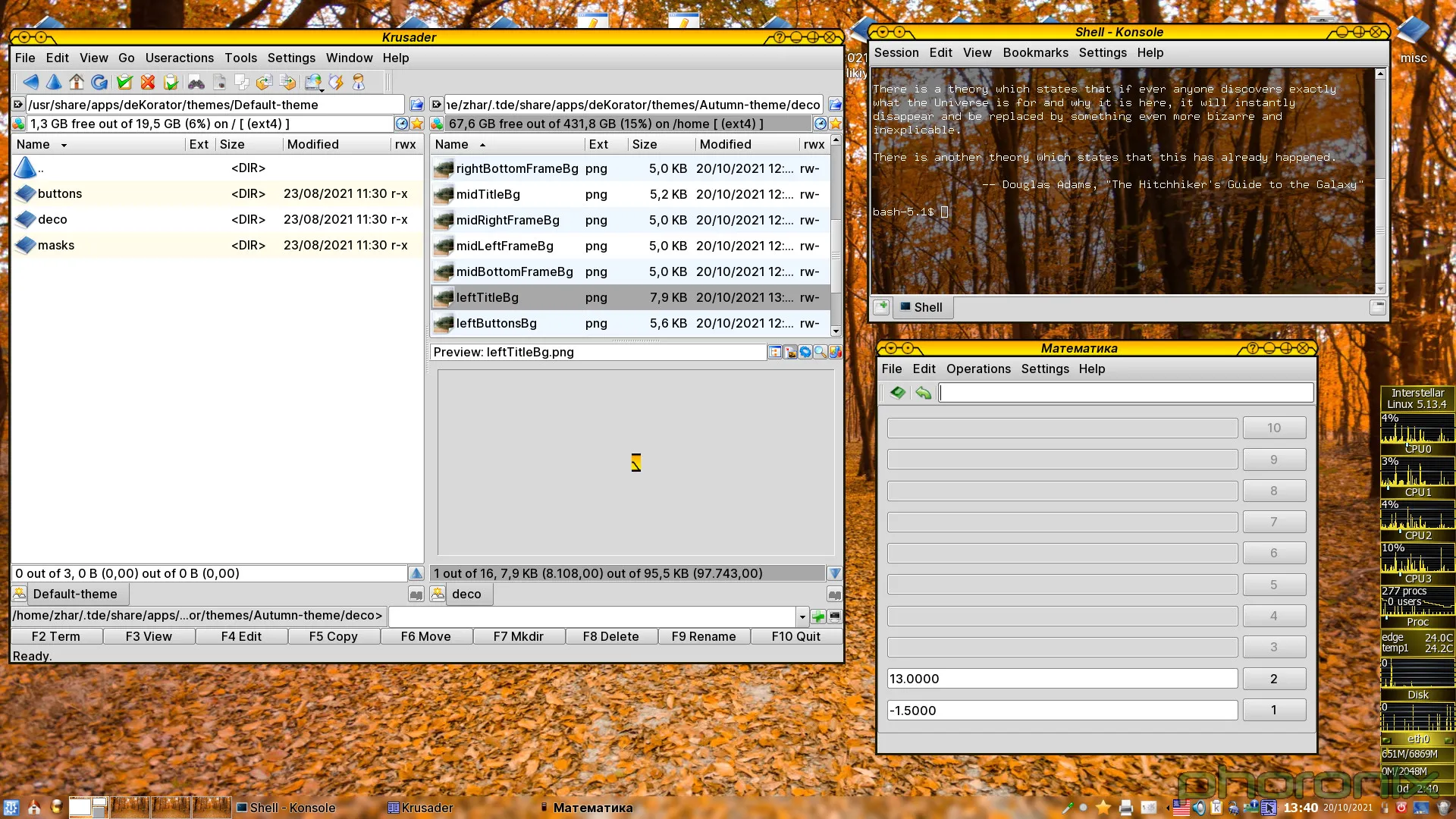1456x819 pixels.
Task: Open the Go menu in Krusader
Action: click(126, 58)
